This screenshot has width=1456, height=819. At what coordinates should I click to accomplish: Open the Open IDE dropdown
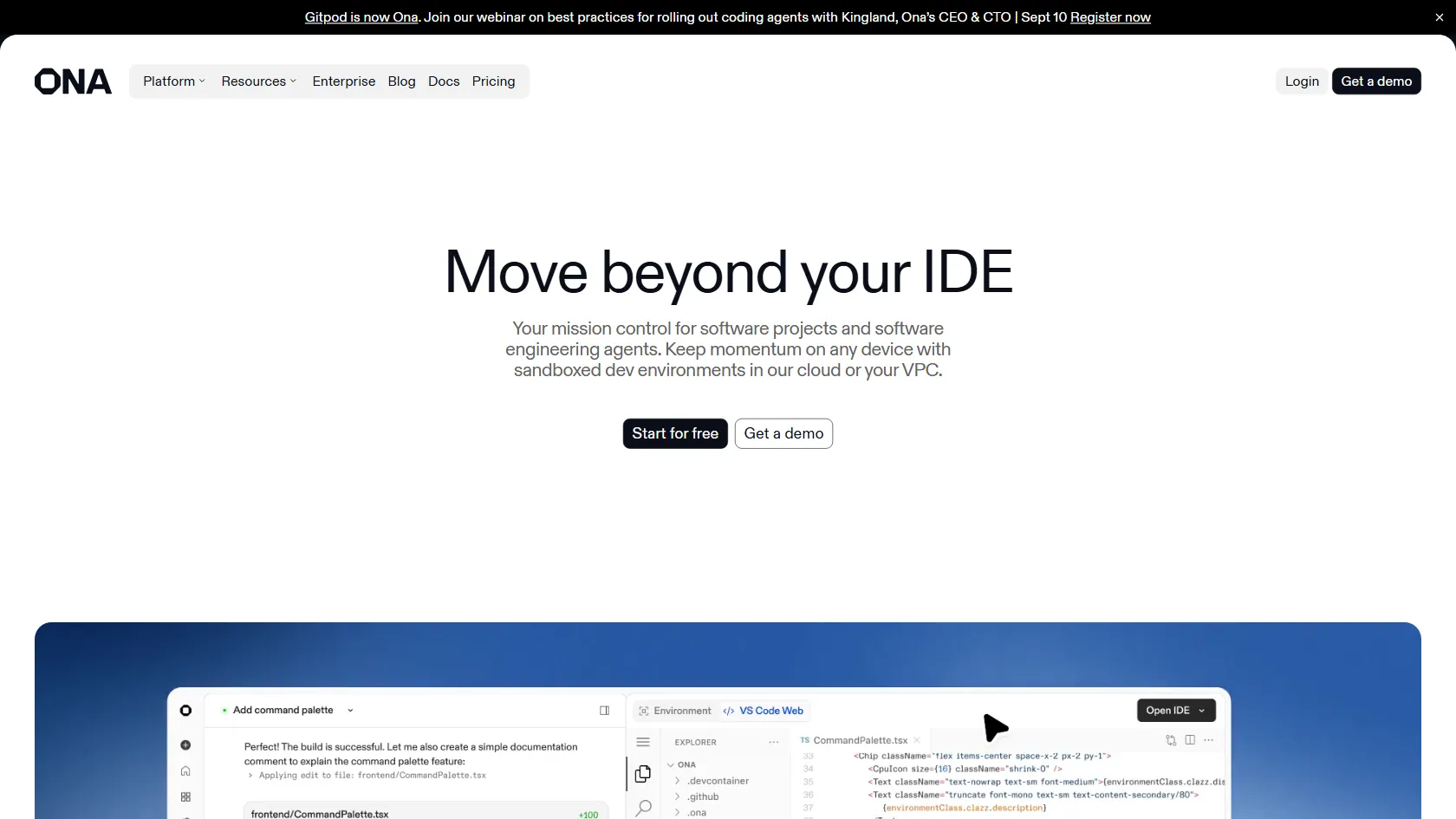(x=1175, y=711)
